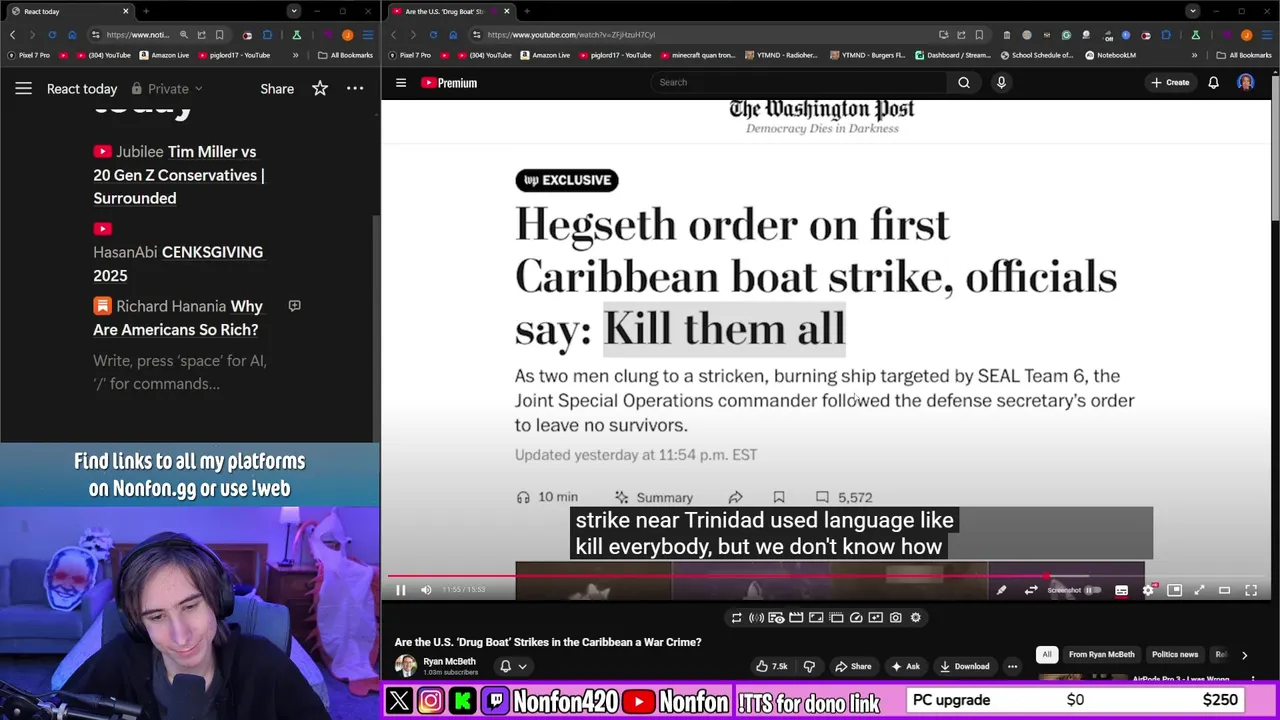
Task: Switch to miniplayer mode
Action: (x=1175, y=590)
